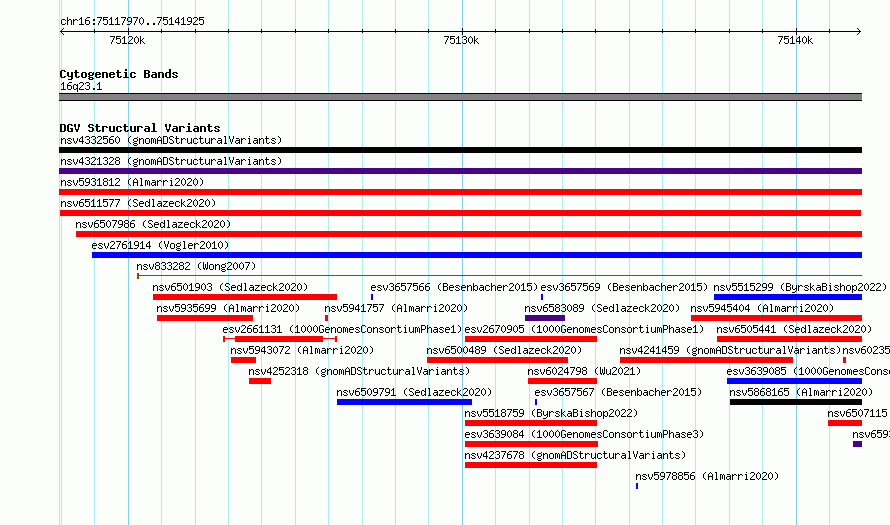Select nsv6509791 (Sedlazeck2020) label

[414, 392]
